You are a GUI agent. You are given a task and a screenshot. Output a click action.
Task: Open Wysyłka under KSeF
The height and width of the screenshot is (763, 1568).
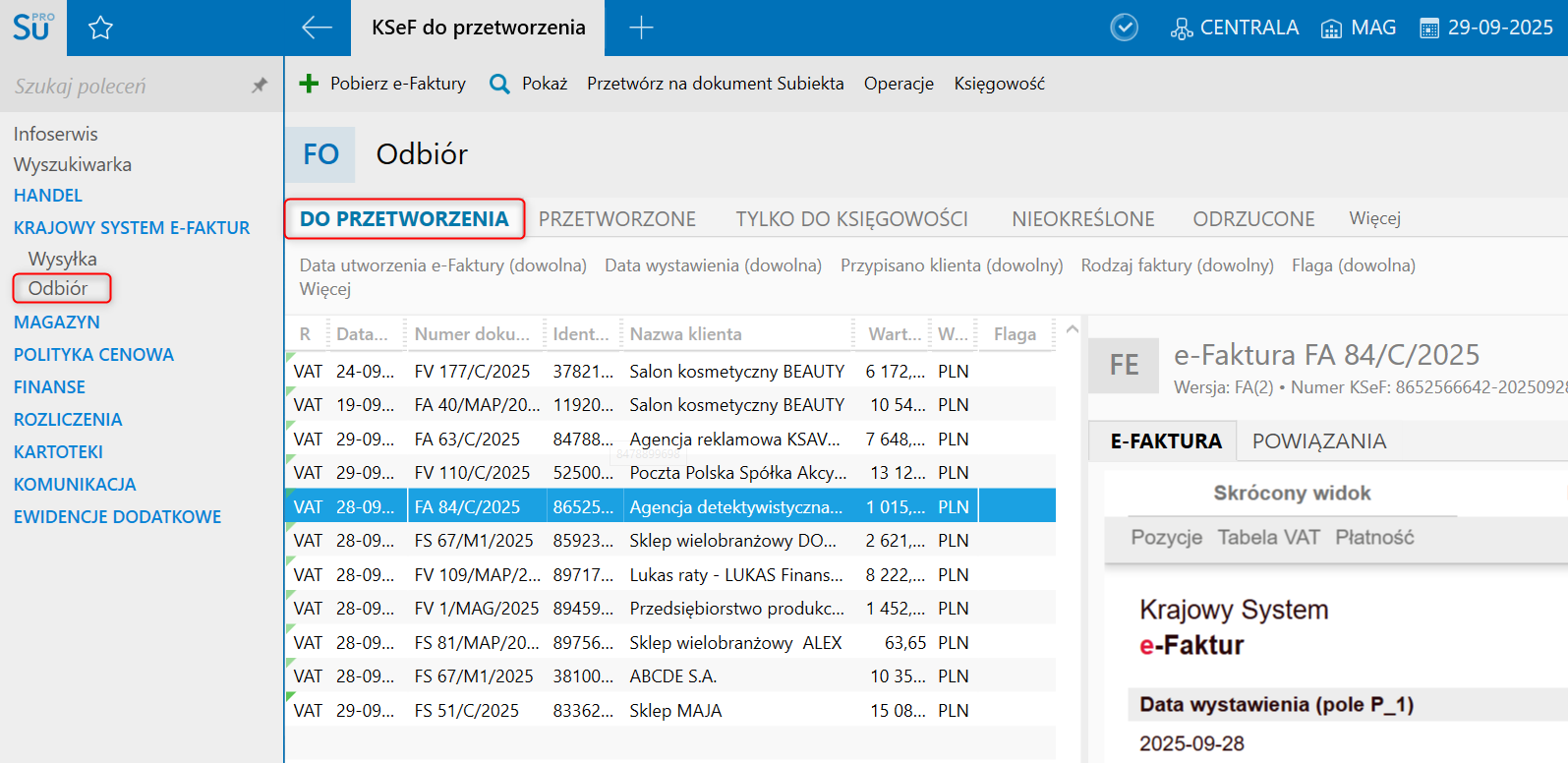click(x=63, y=259)
